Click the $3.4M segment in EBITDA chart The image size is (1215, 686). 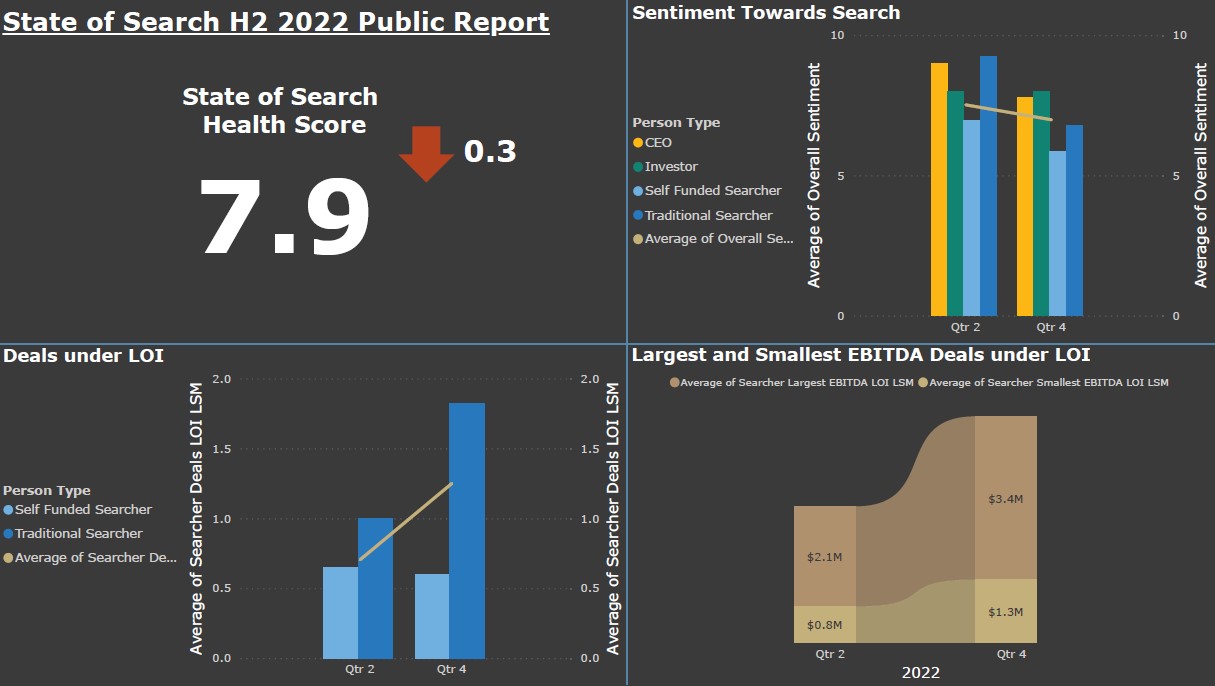pos(1005,497)
